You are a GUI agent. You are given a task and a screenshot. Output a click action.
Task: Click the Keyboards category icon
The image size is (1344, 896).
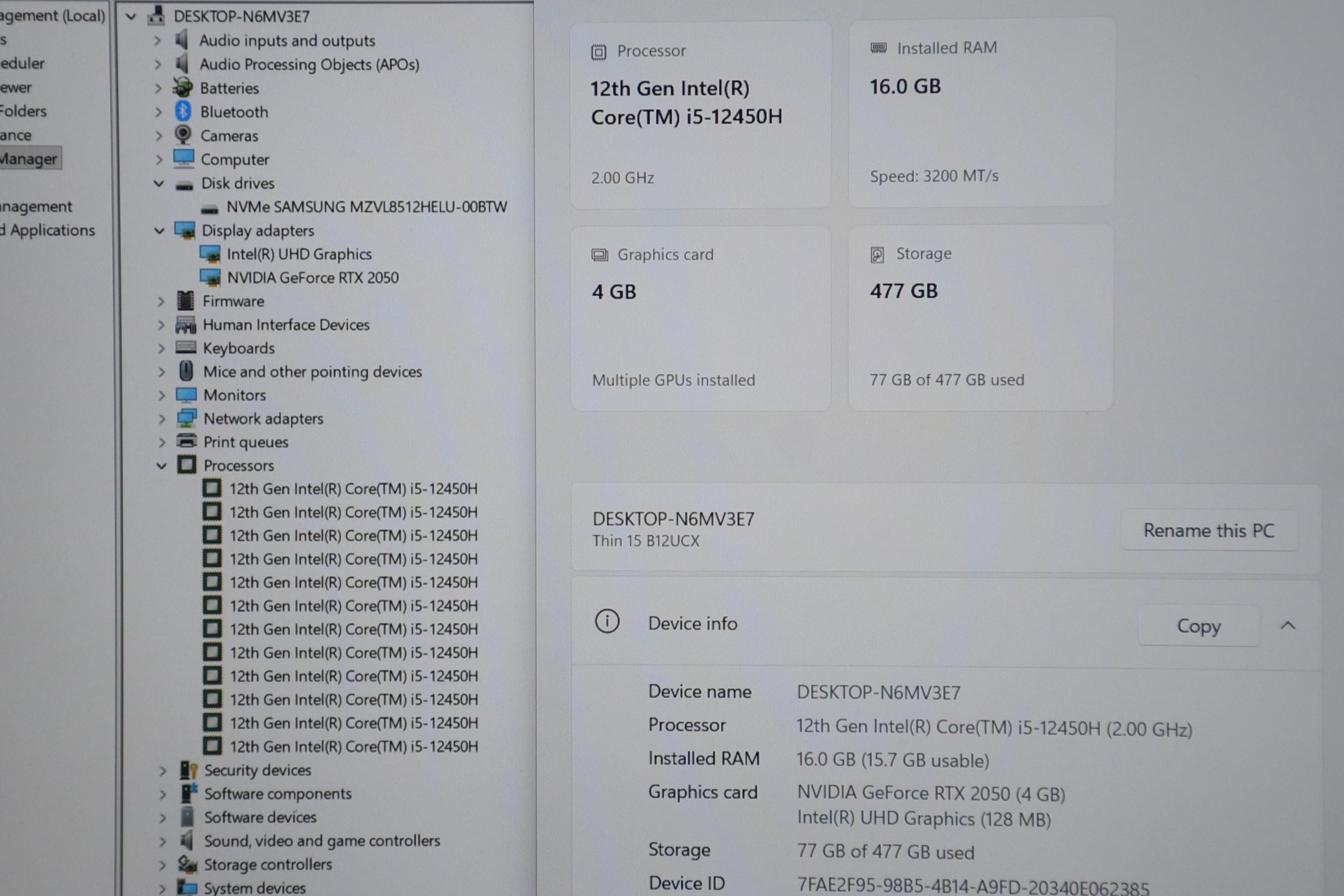click(x=186, y=347)
